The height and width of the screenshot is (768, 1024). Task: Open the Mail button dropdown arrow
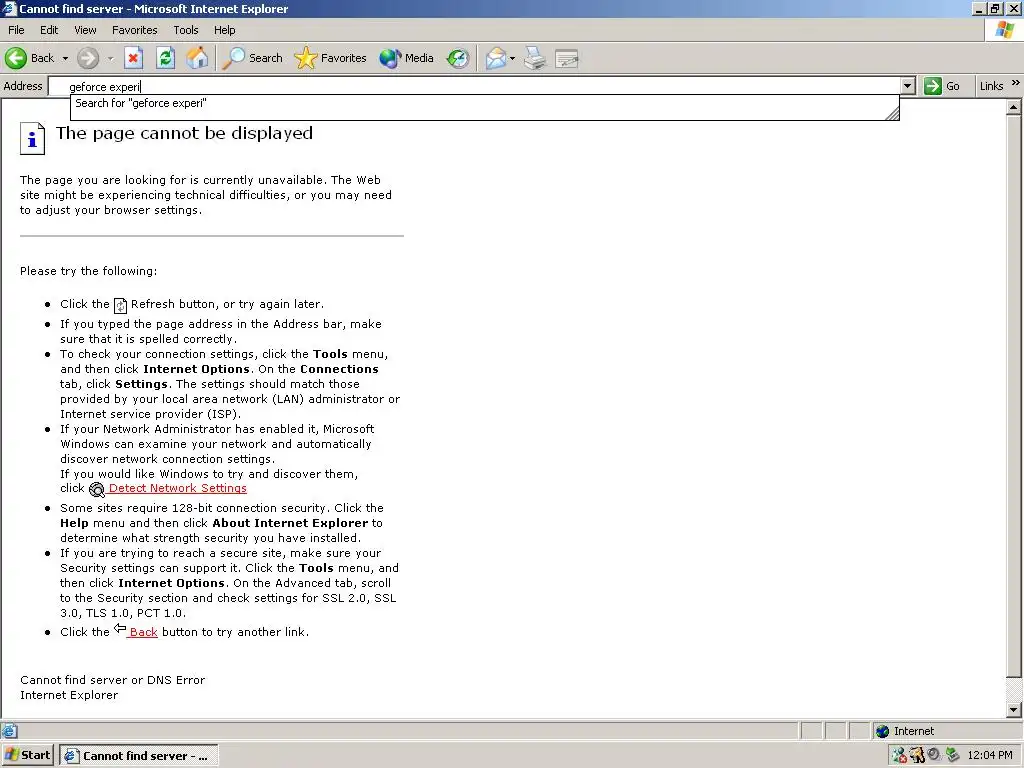point(512,59)
